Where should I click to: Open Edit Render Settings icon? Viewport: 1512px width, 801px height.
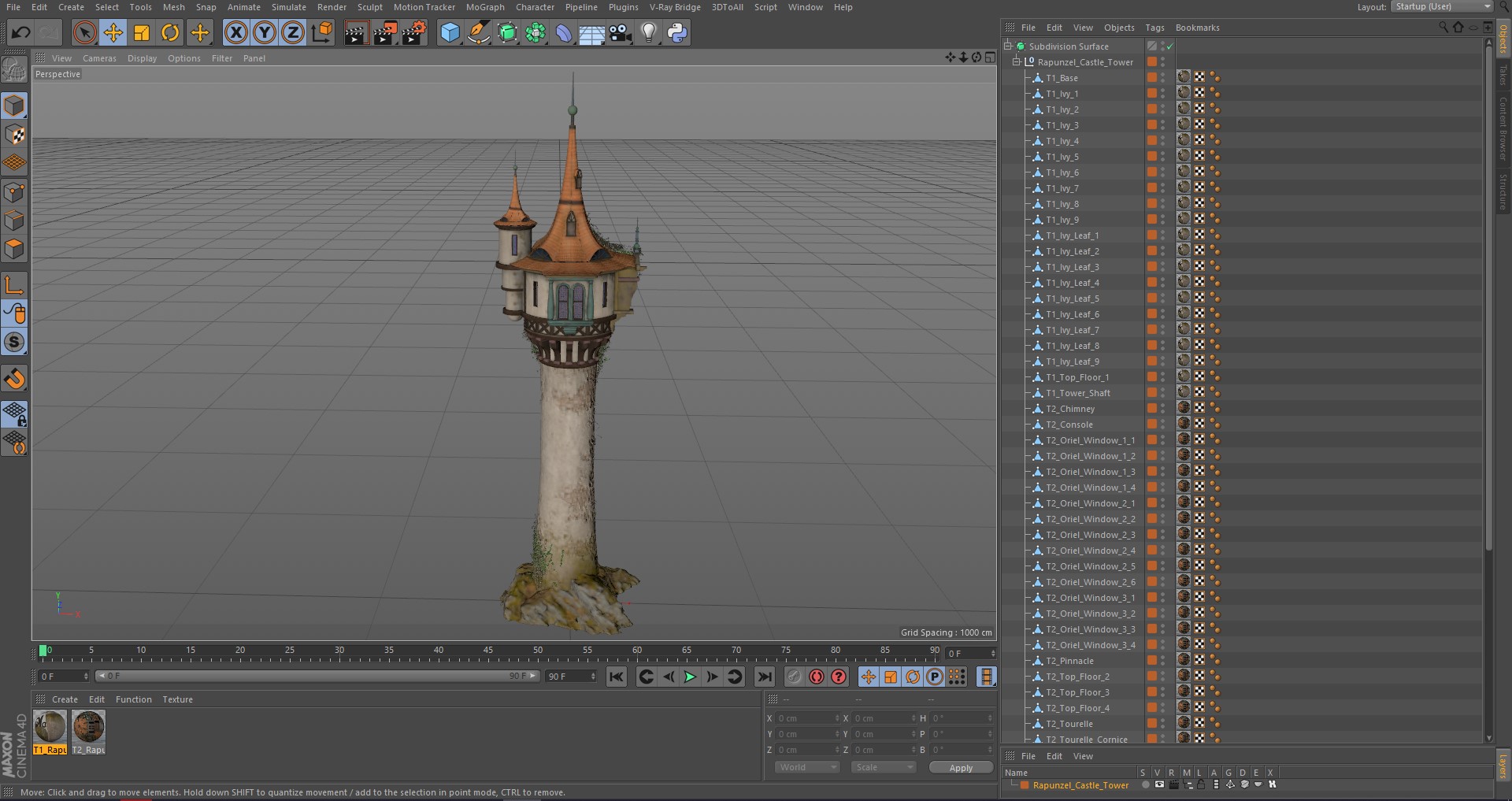click(414, 32)
